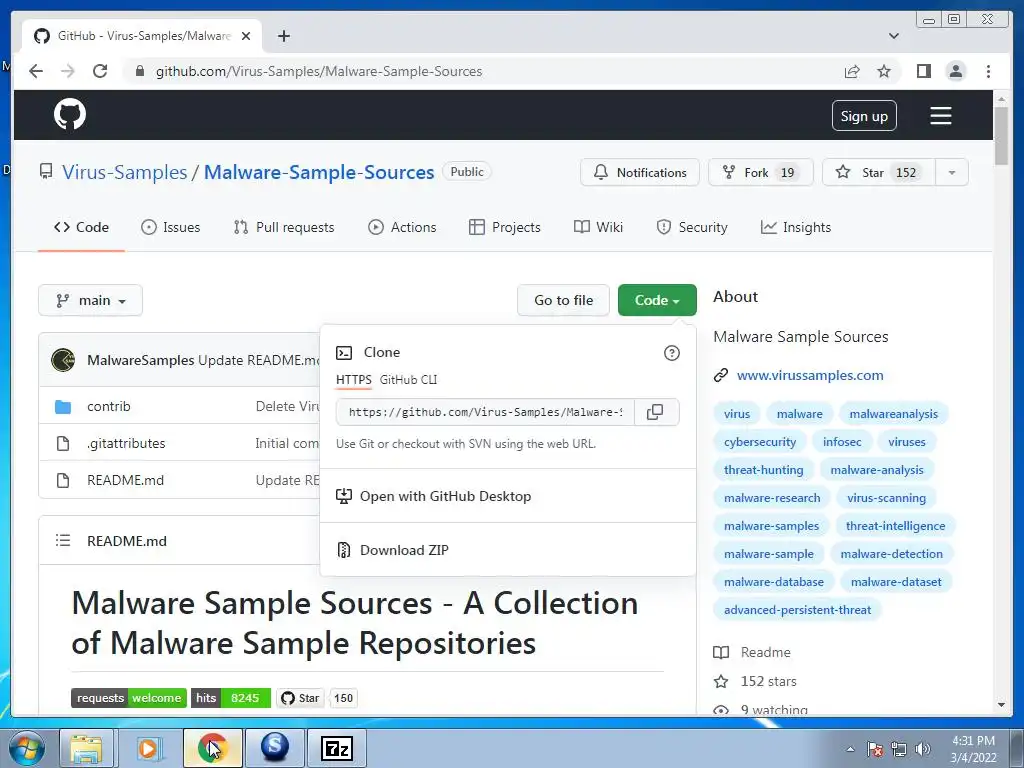Image resolution: width=1024 pixels, height=768 pixels.
Task: Open the Security tab
Action: point(692,227)
